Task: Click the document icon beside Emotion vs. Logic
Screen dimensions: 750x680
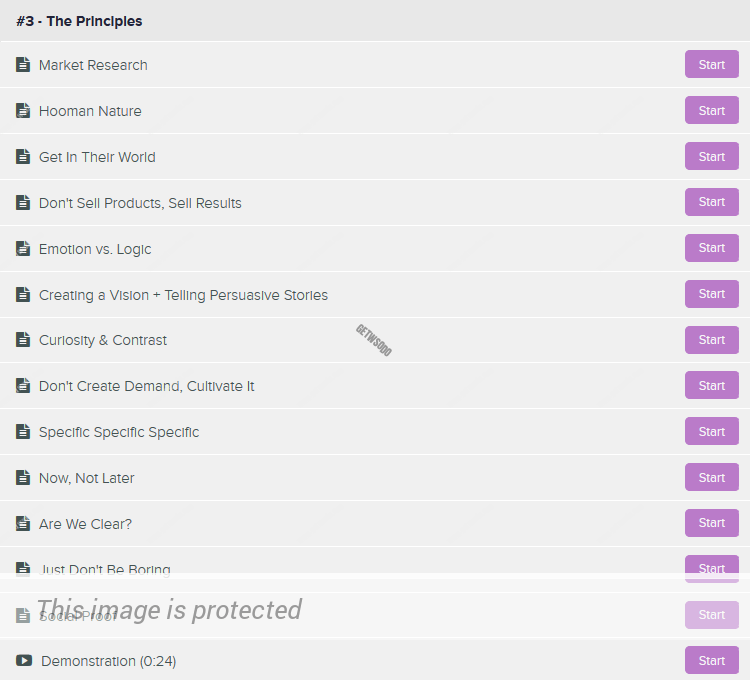Action: point(23,249)
